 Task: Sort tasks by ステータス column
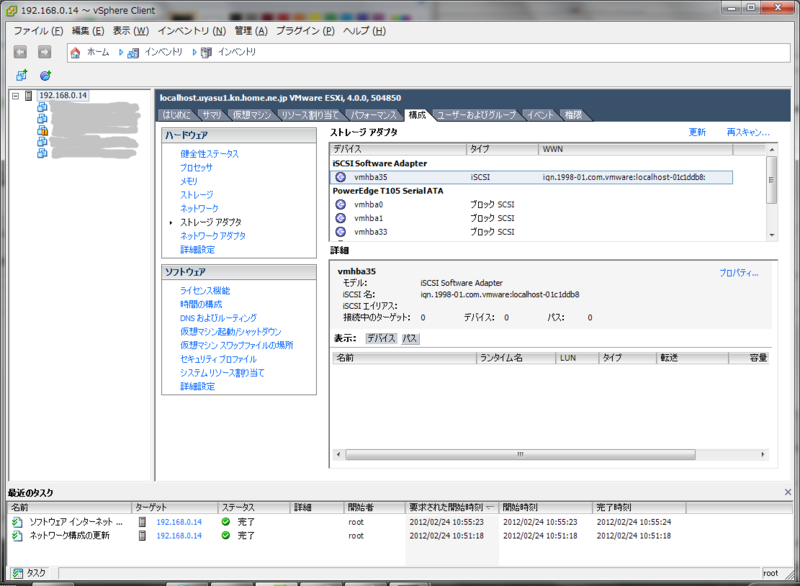pyautogui.click(x=254, y=507)
